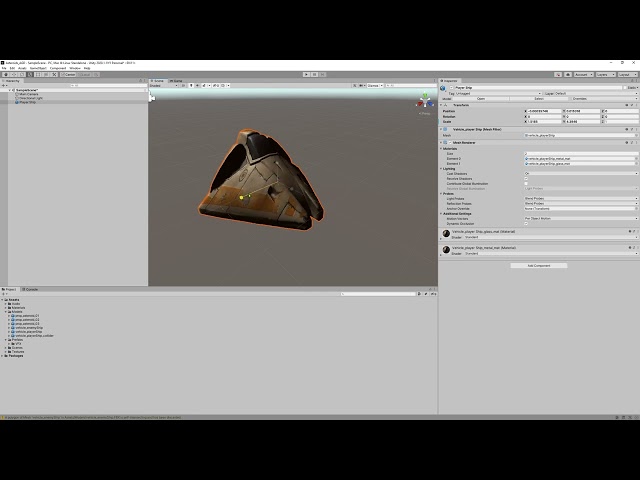This screenshot has width=640, height=480.
Task: Toggle scene lighting bulb icon
Action: (191, 85)
